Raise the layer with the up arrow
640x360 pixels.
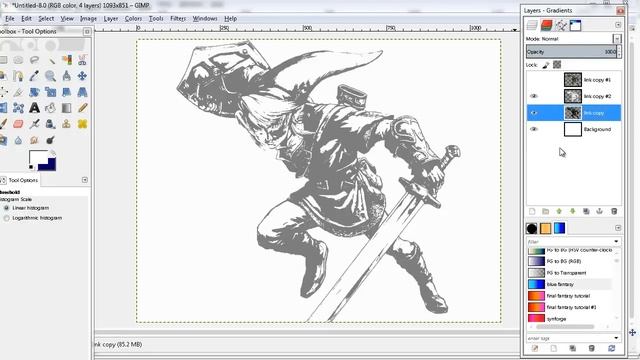[x=559, y=211]
